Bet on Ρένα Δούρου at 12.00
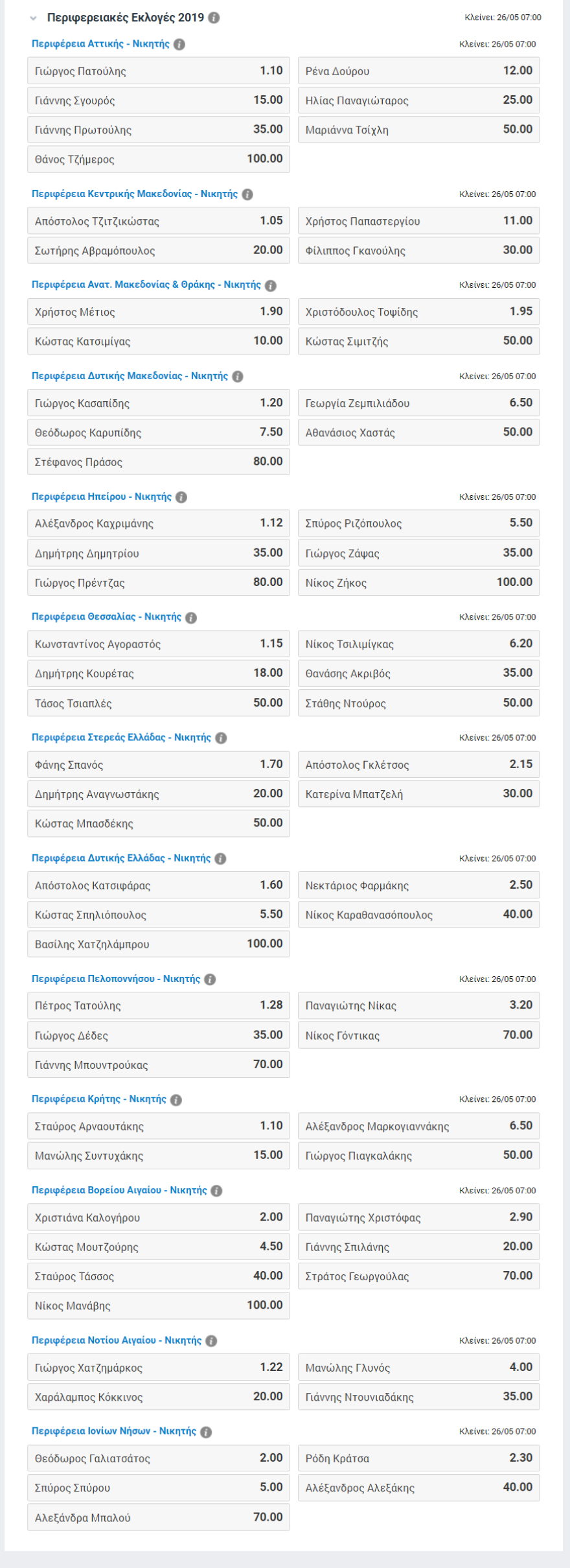The width and height of the screenshot is (570, 1568). point(418,71)
